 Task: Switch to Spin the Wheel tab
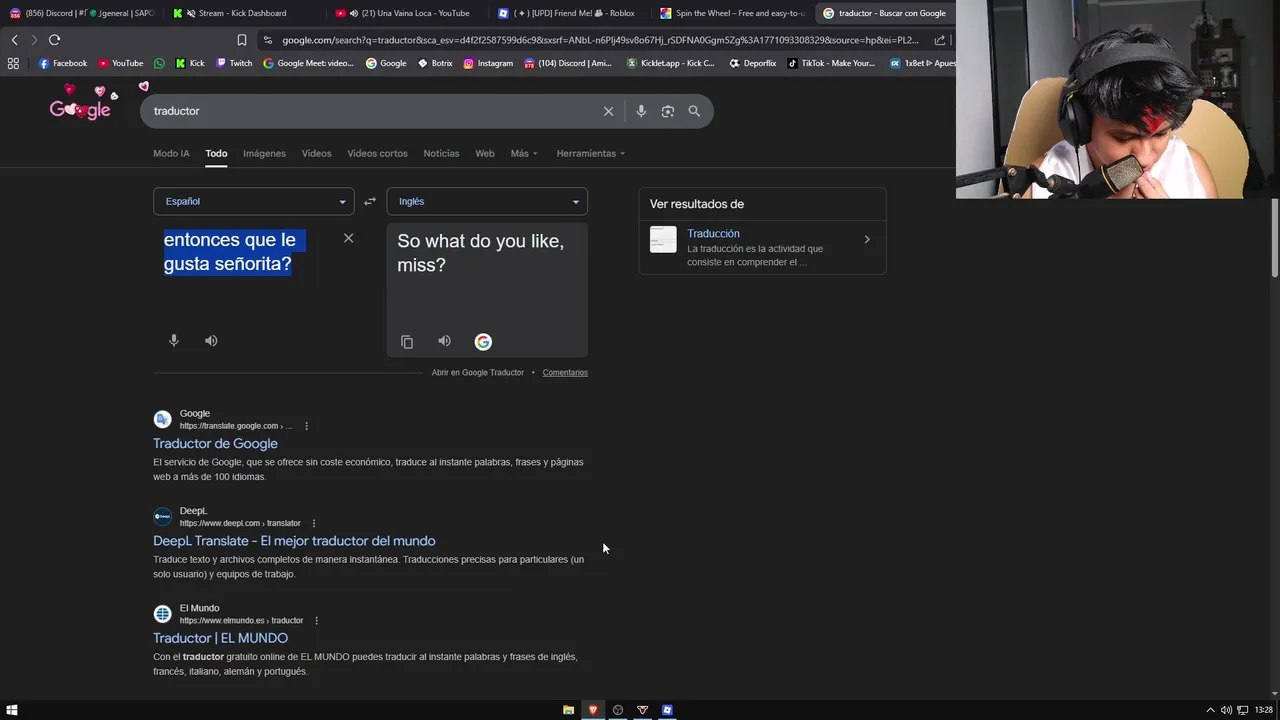pos(731,13)
